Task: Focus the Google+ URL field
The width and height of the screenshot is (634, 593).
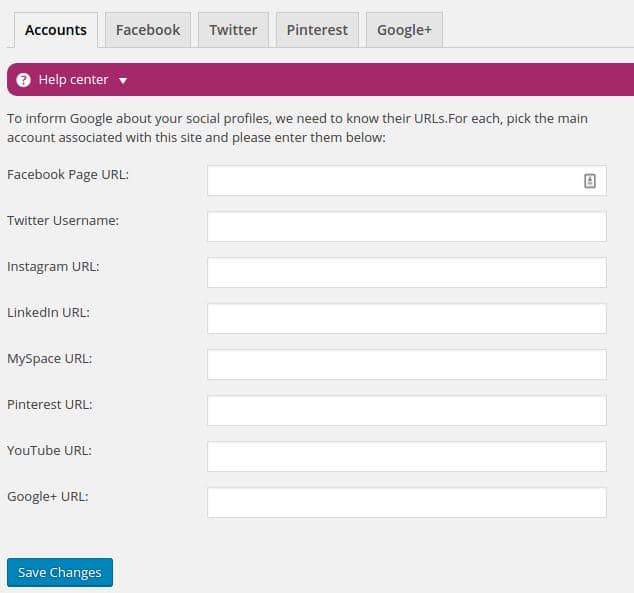Action: (407, 502)
